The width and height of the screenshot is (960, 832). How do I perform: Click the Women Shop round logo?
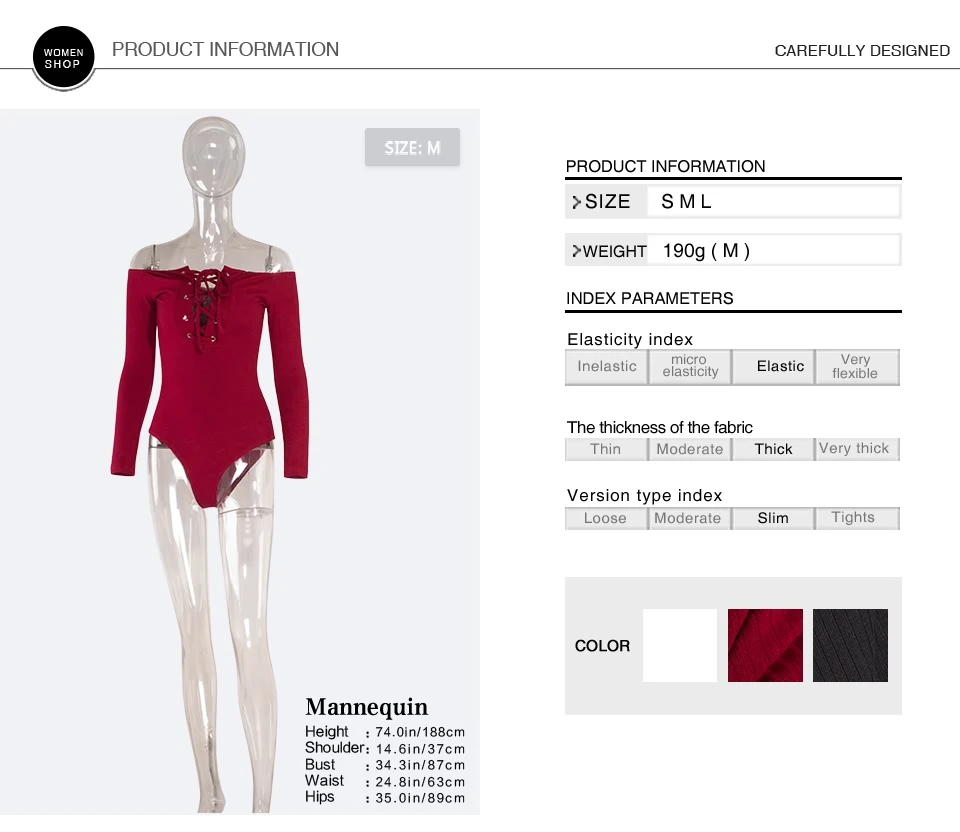click(63, 58)
